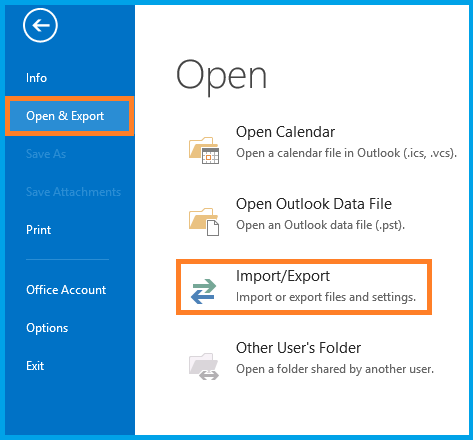
Task: Click 'Open a calendar file in Outlook (.ics, .vcs).'
Action: point(346,153)
